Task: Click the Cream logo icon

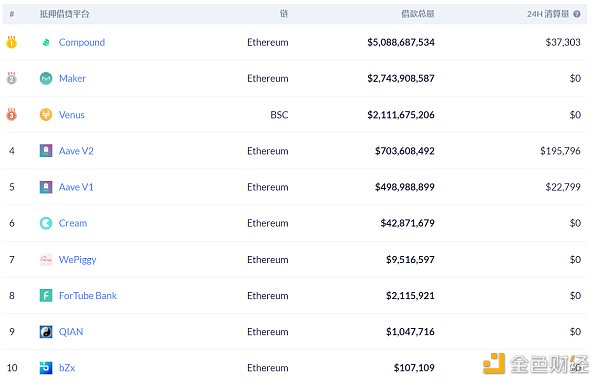Action: click(x=46, y=223)
